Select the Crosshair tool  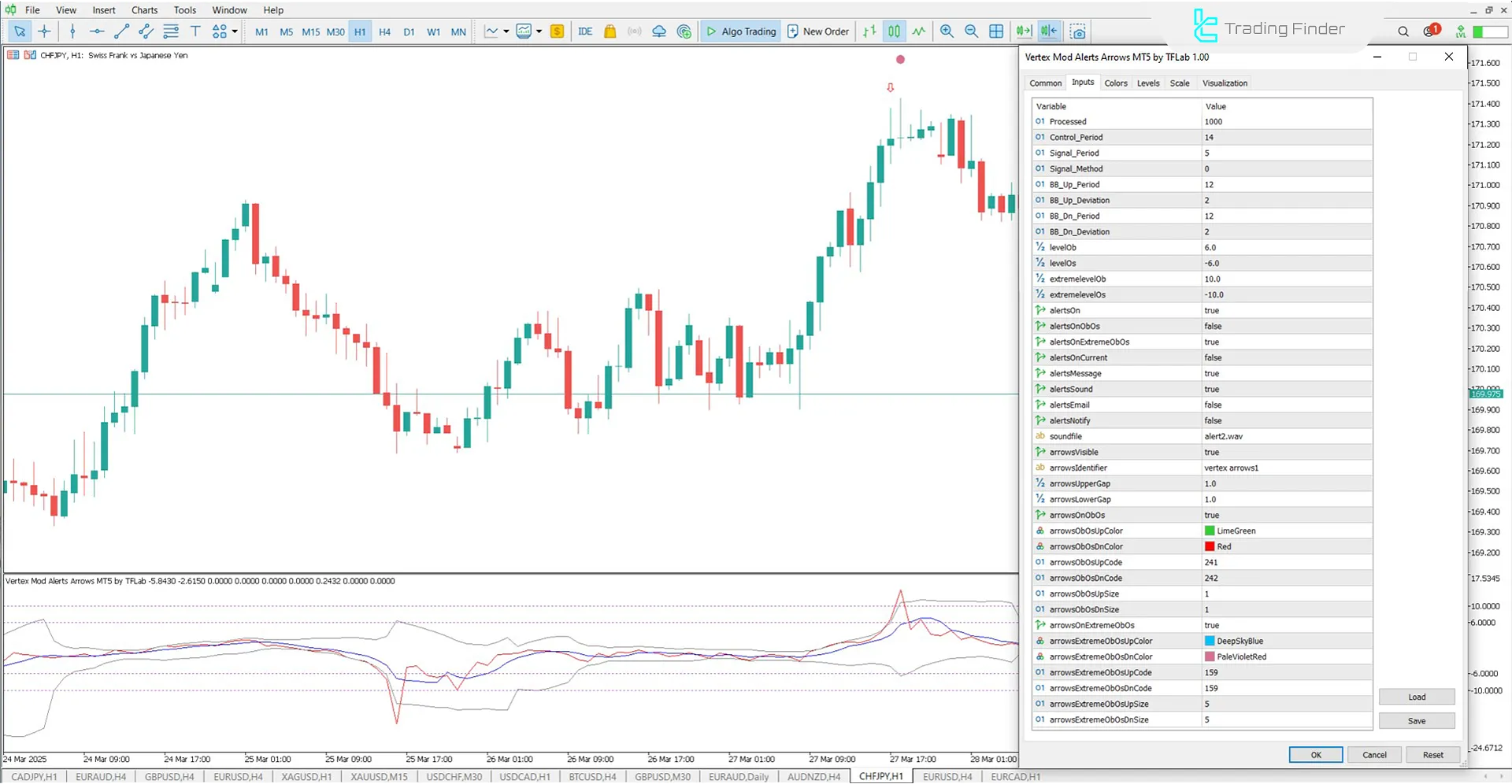click(x=45, y=31)
